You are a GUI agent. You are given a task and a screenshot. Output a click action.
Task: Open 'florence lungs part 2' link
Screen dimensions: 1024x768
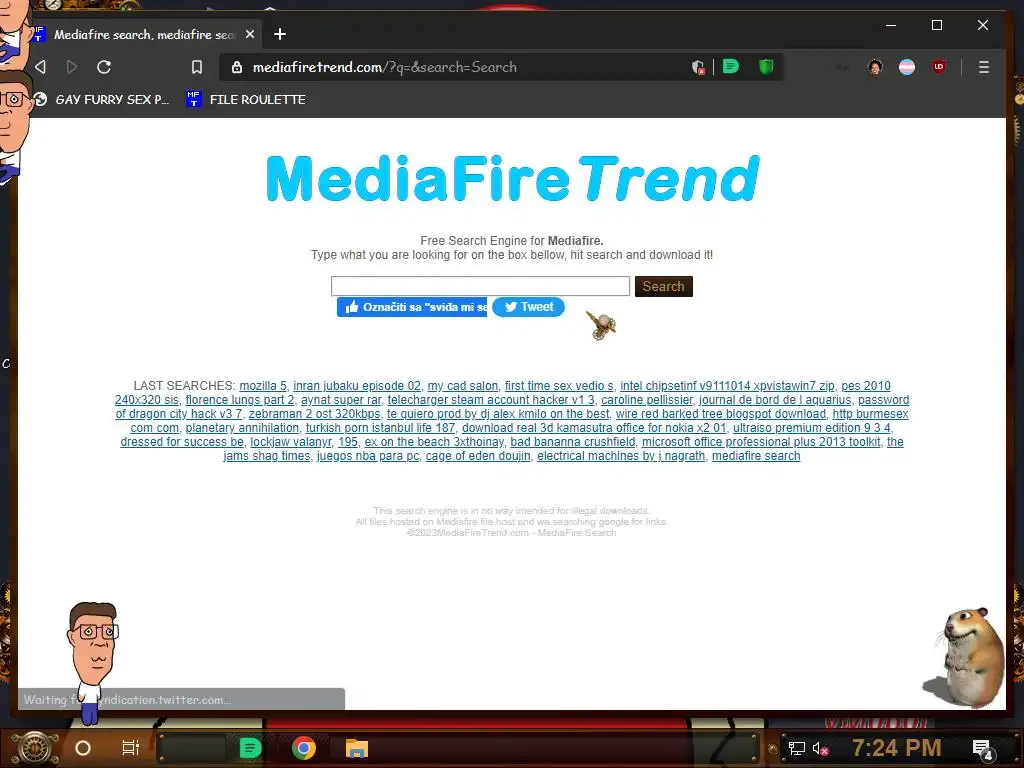pyautogui.click(x=240, y=400)
